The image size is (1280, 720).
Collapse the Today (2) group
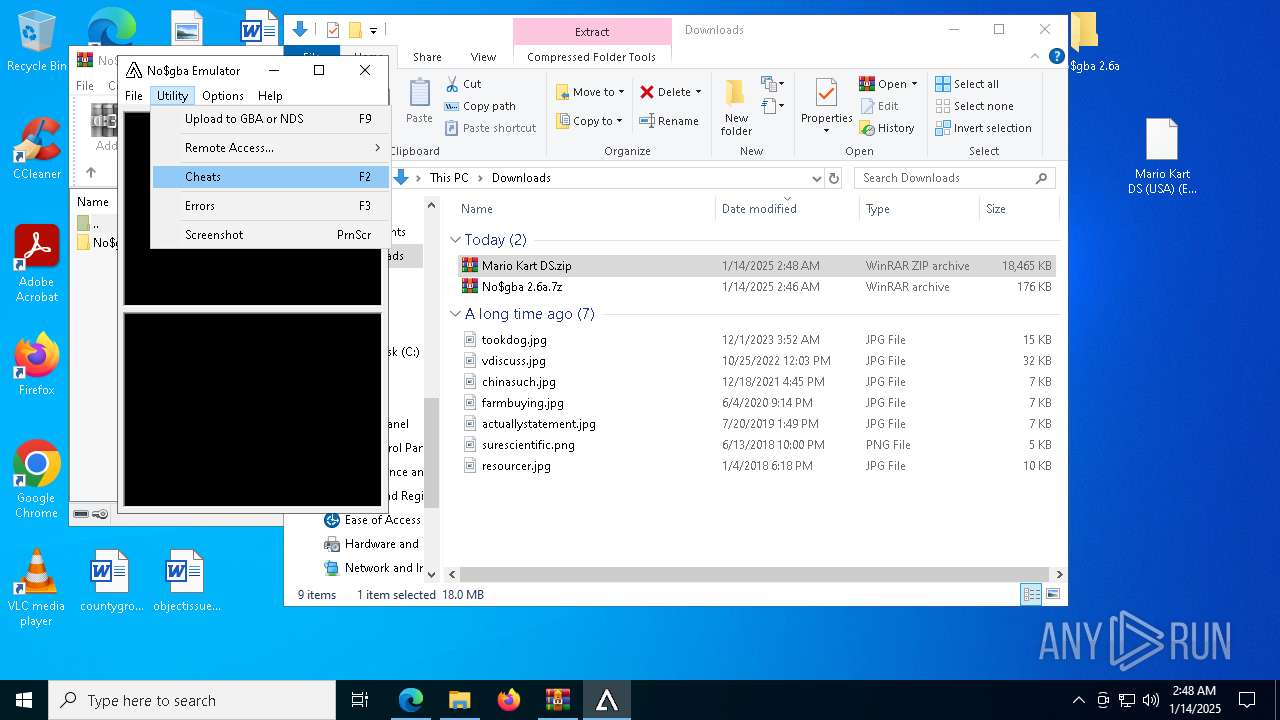pyautogui.click(x=456, y=240)
